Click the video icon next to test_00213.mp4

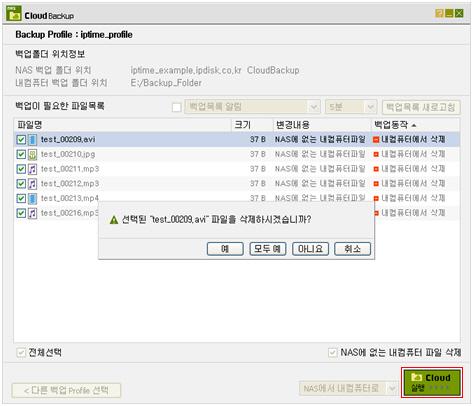(x=32, y=199)
